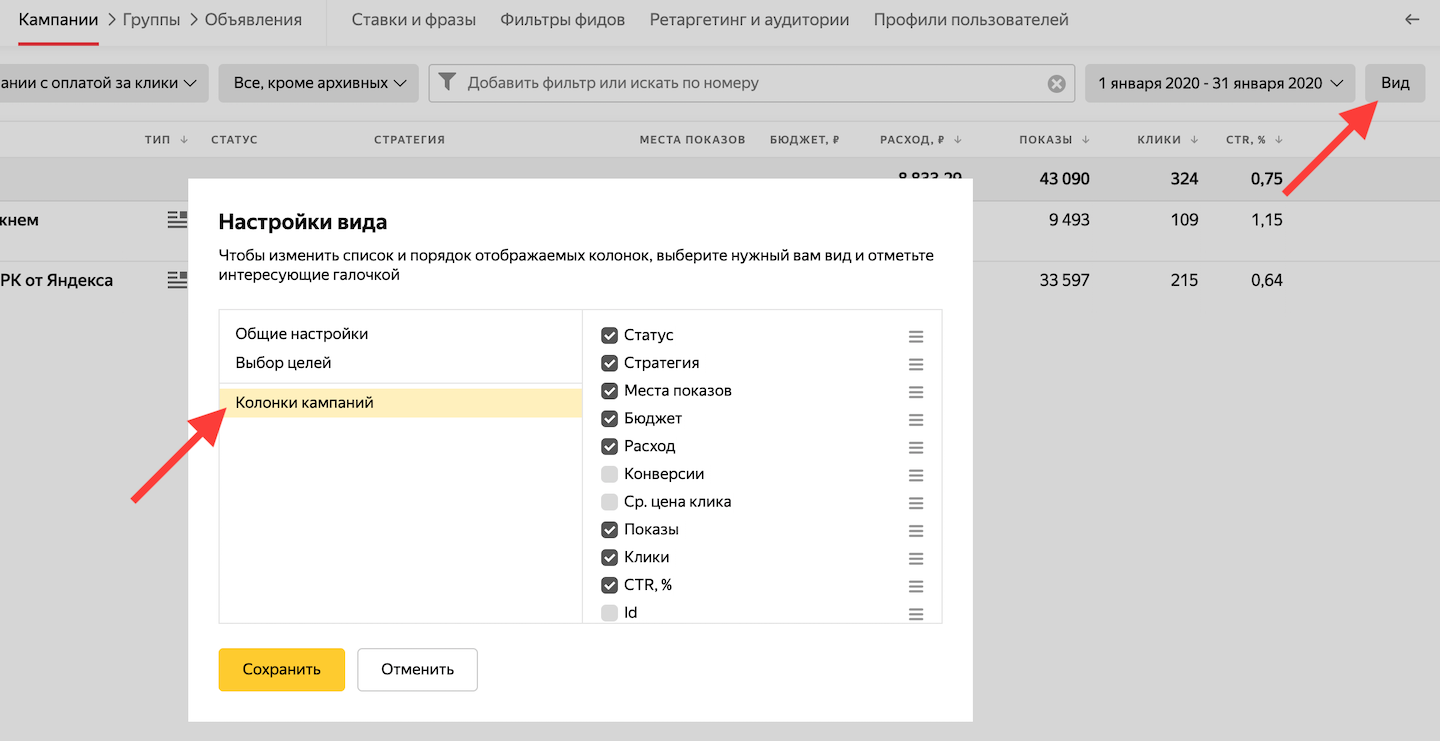This screenshot has height=741, width=1440.
Task: Click the Отменить button
Action: point(418,670)
